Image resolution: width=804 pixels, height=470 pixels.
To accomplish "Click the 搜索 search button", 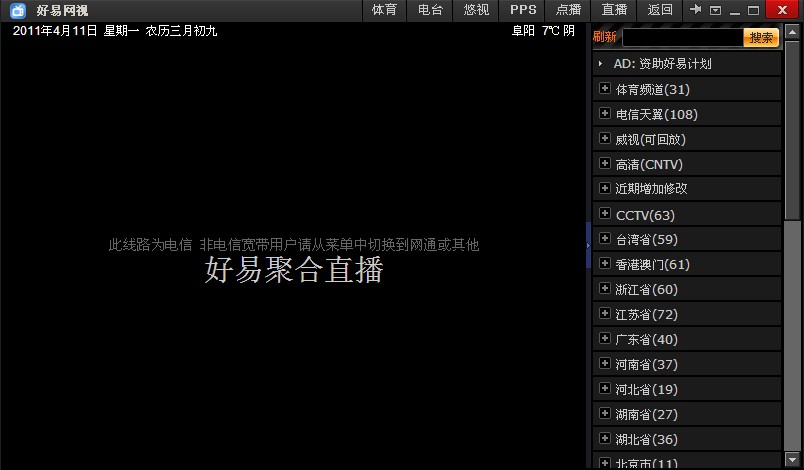I will (761, 37).
